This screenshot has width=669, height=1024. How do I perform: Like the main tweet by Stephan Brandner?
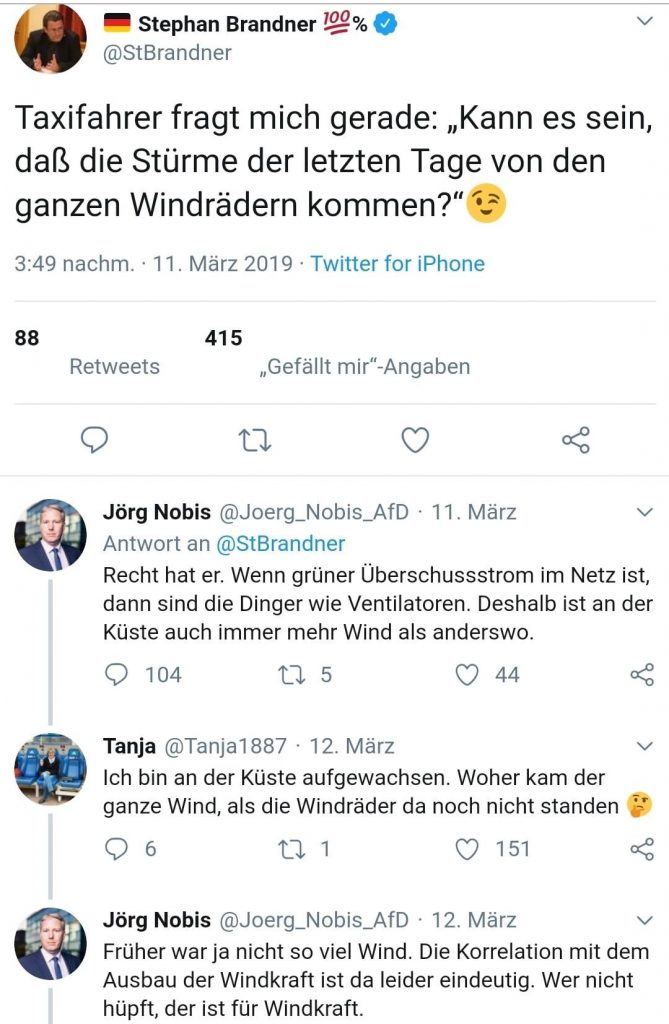tap(415, 440)
